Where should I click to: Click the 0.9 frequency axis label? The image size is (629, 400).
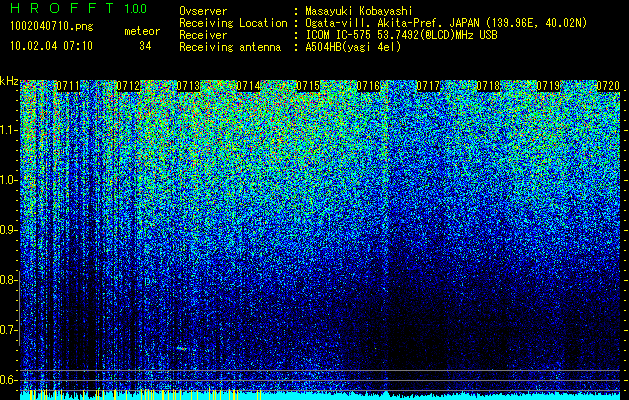[8, 230]
